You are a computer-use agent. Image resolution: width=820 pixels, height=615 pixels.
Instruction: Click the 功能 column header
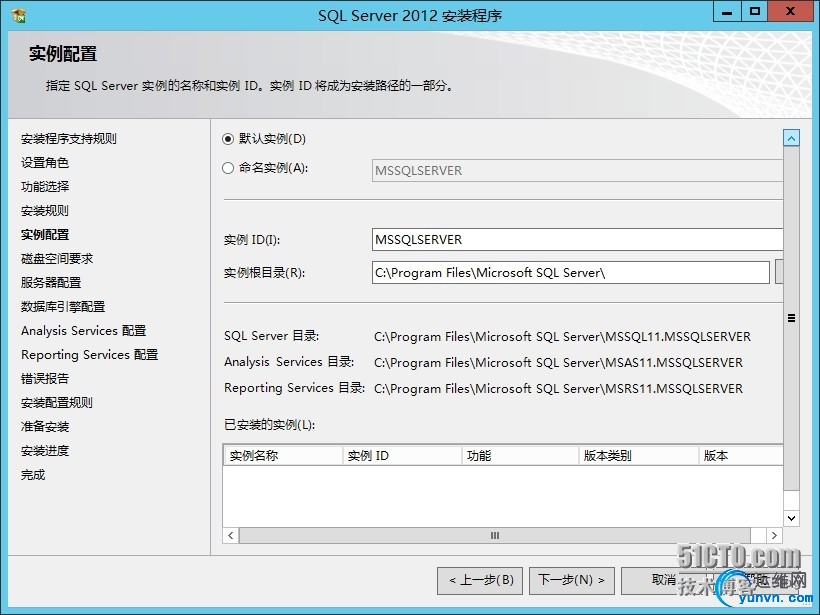pos(521,455)
